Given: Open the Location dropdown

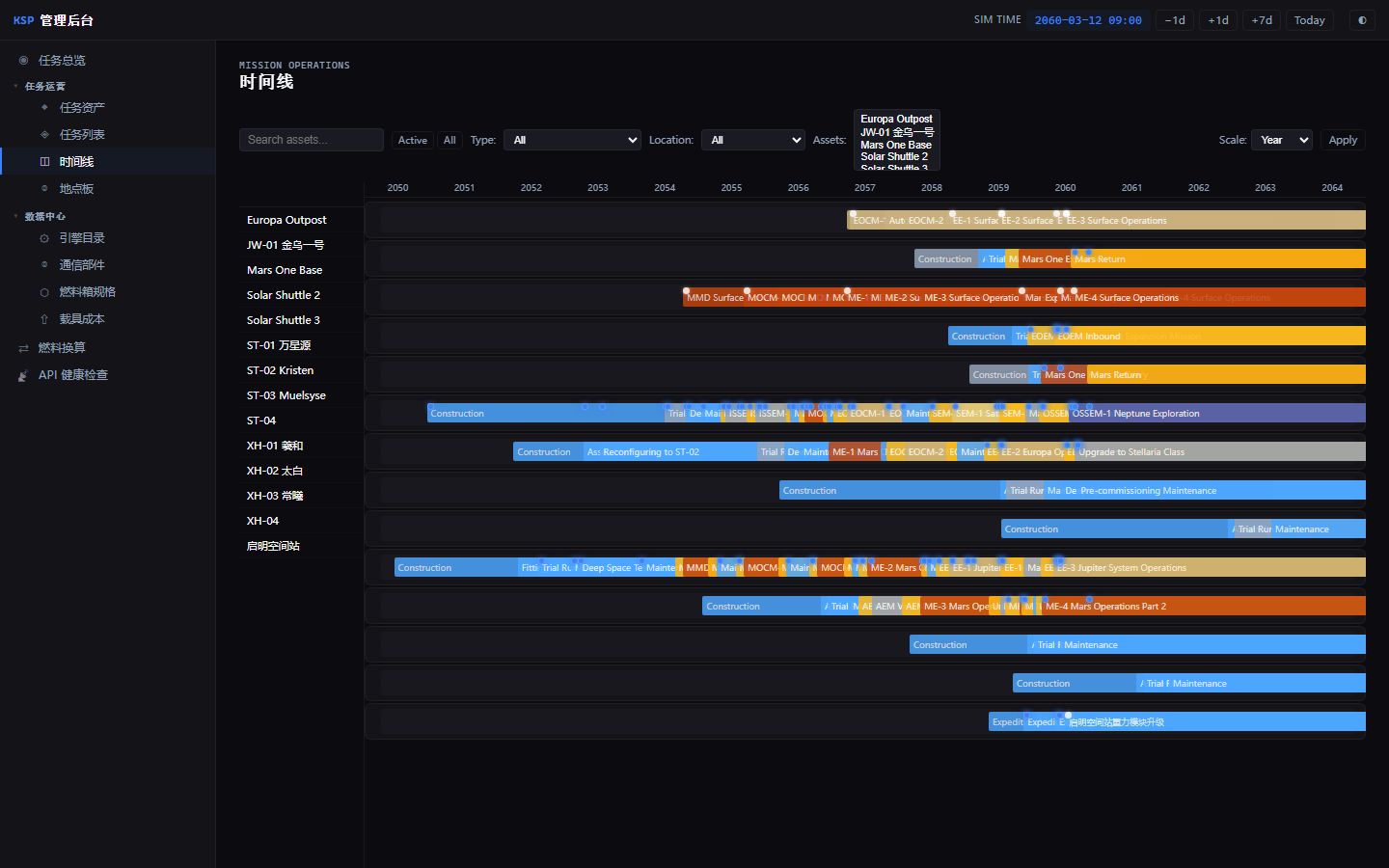Looking at the screenshot, I should 753,140.
